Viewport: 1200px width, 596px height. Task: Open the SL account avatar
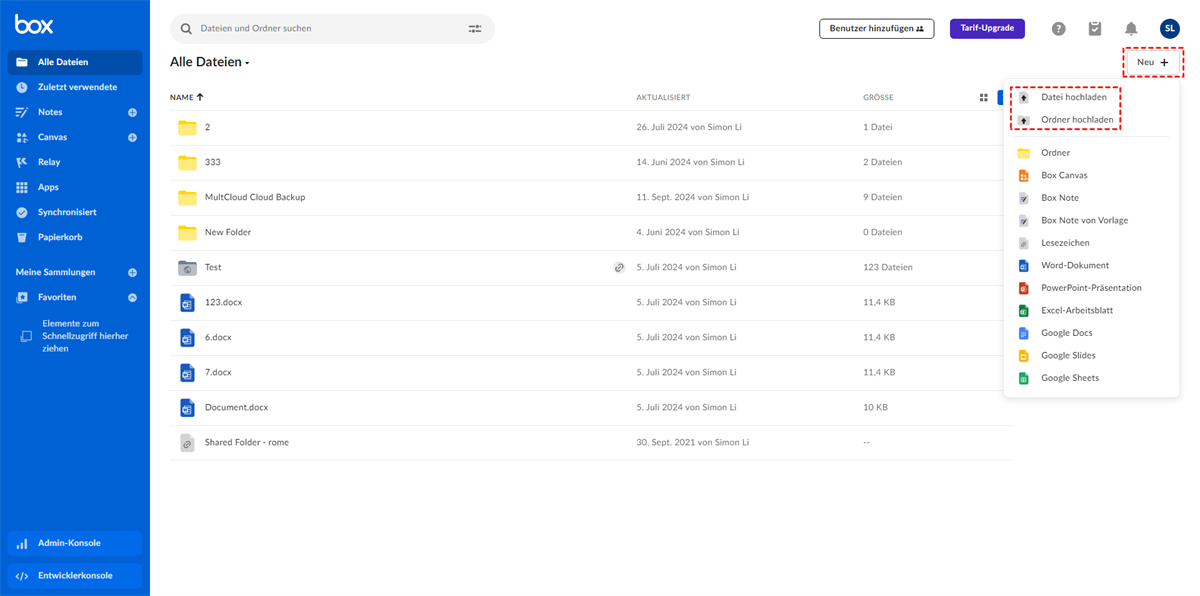tap(1169, 29)
